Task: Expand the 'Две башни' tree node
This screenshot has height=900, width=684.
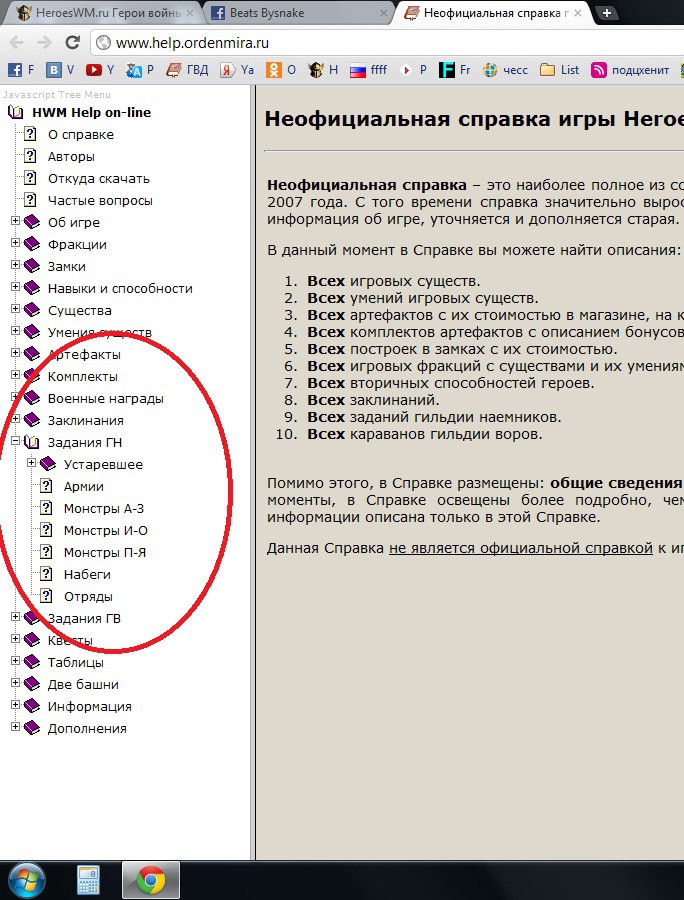Action: [15, 683]
